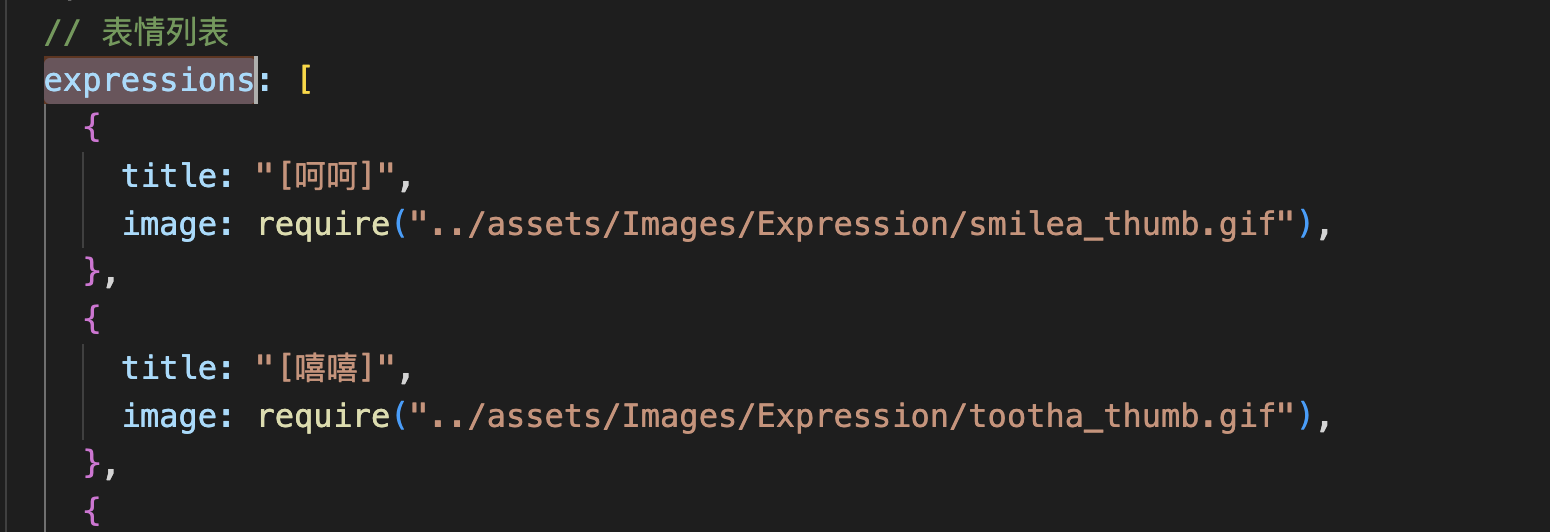
Task: Click the image key on the smilea_thumb line
Action: (167, 224)
